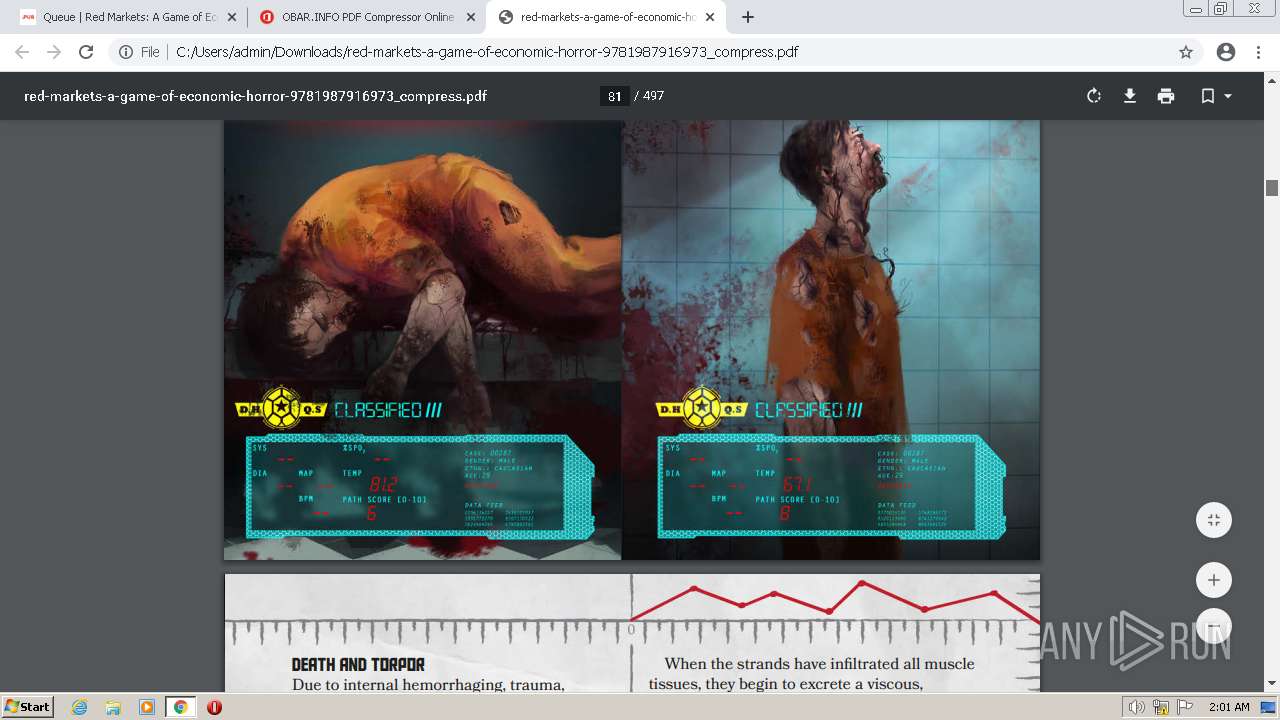Viewport: 1280px width, 720px height.
Task: Zoom out of the PDF
Action: (1214, 627)
